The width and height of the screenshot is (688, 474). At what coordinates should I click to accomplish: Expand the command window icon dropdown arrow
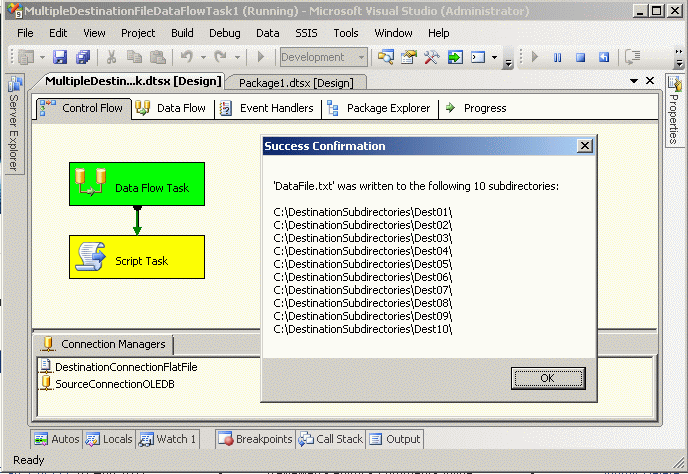point(494,57)
